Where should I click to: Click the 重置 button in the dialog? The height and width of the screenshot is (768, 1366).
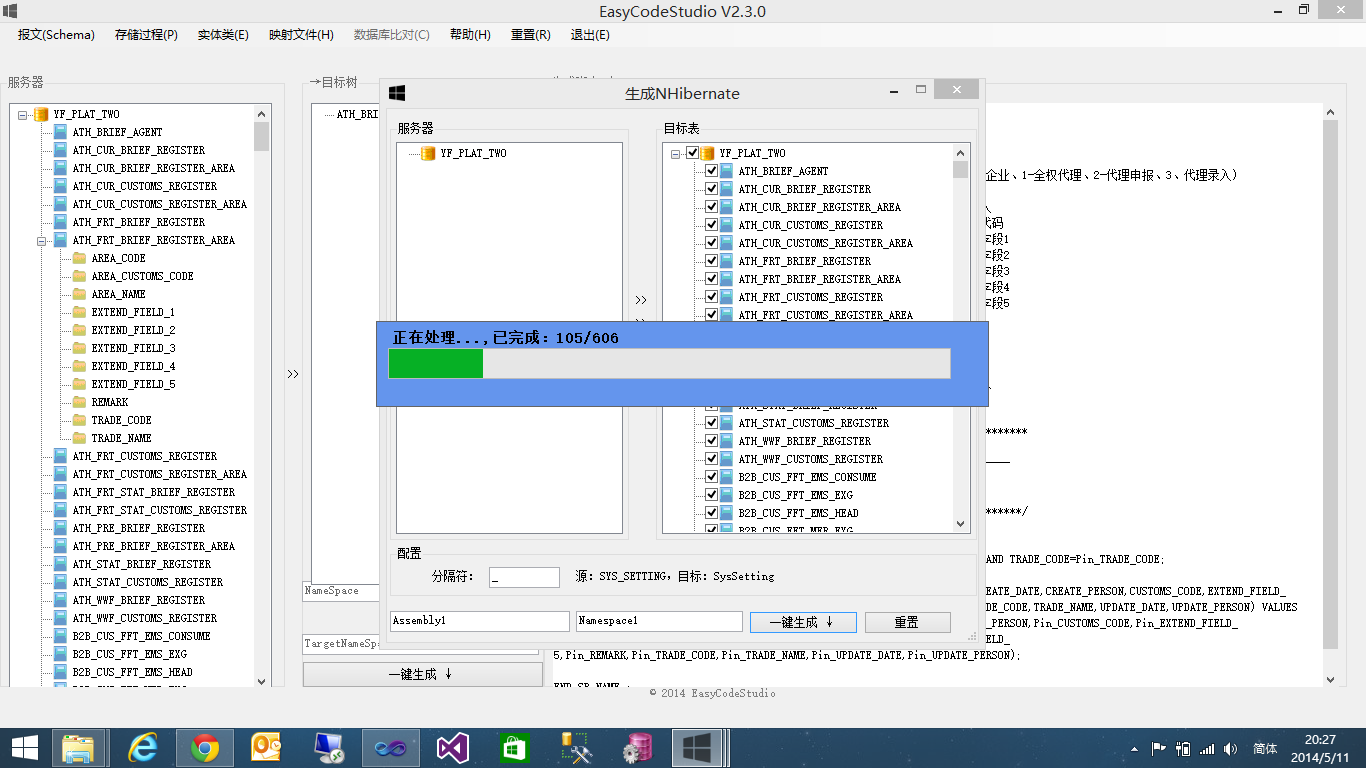click(x=907, y=622)
